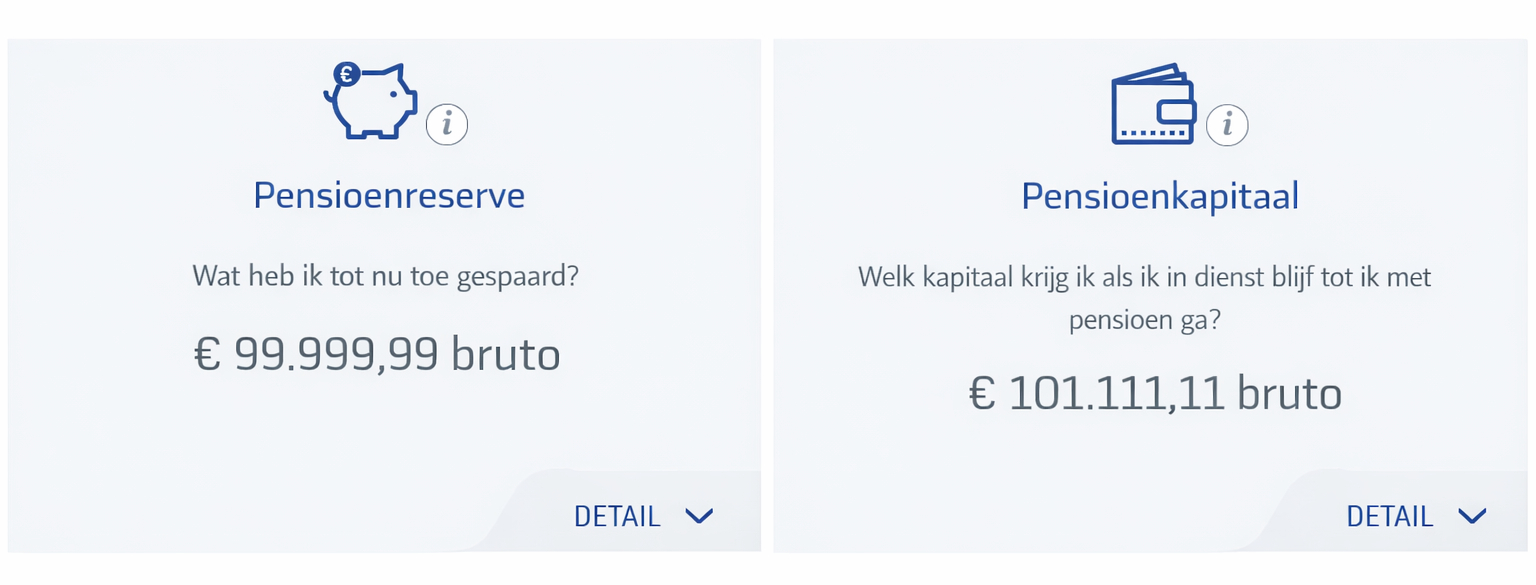Open info icon beside the wallet
Image resolution: width=1536 pixels, height=585 pixels.
click(1227, 125)
